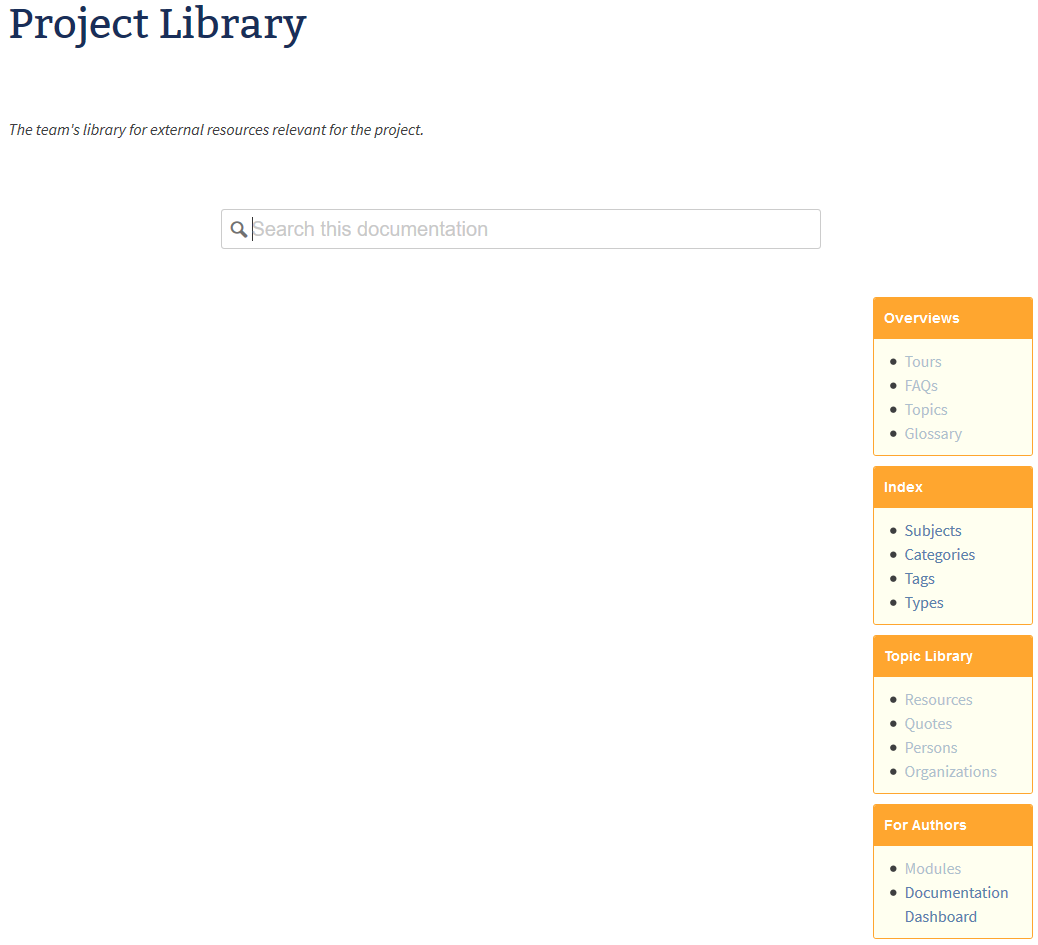View the Tags index

point(919,579)
